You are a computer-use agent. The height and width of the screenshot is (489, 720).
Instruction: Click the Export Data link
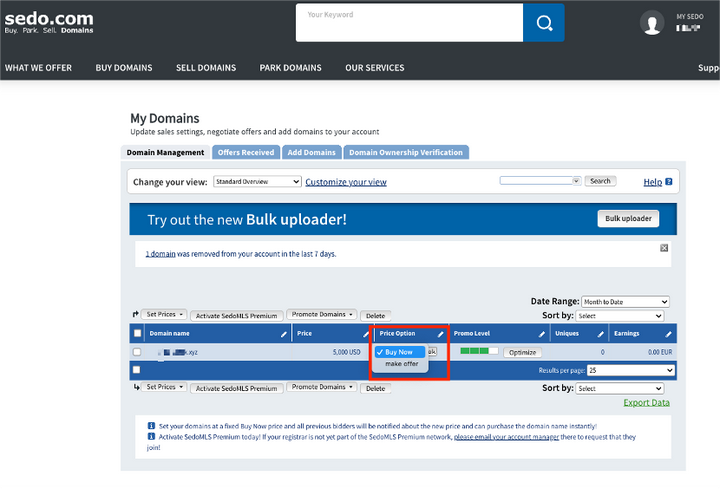coord(646,403)
